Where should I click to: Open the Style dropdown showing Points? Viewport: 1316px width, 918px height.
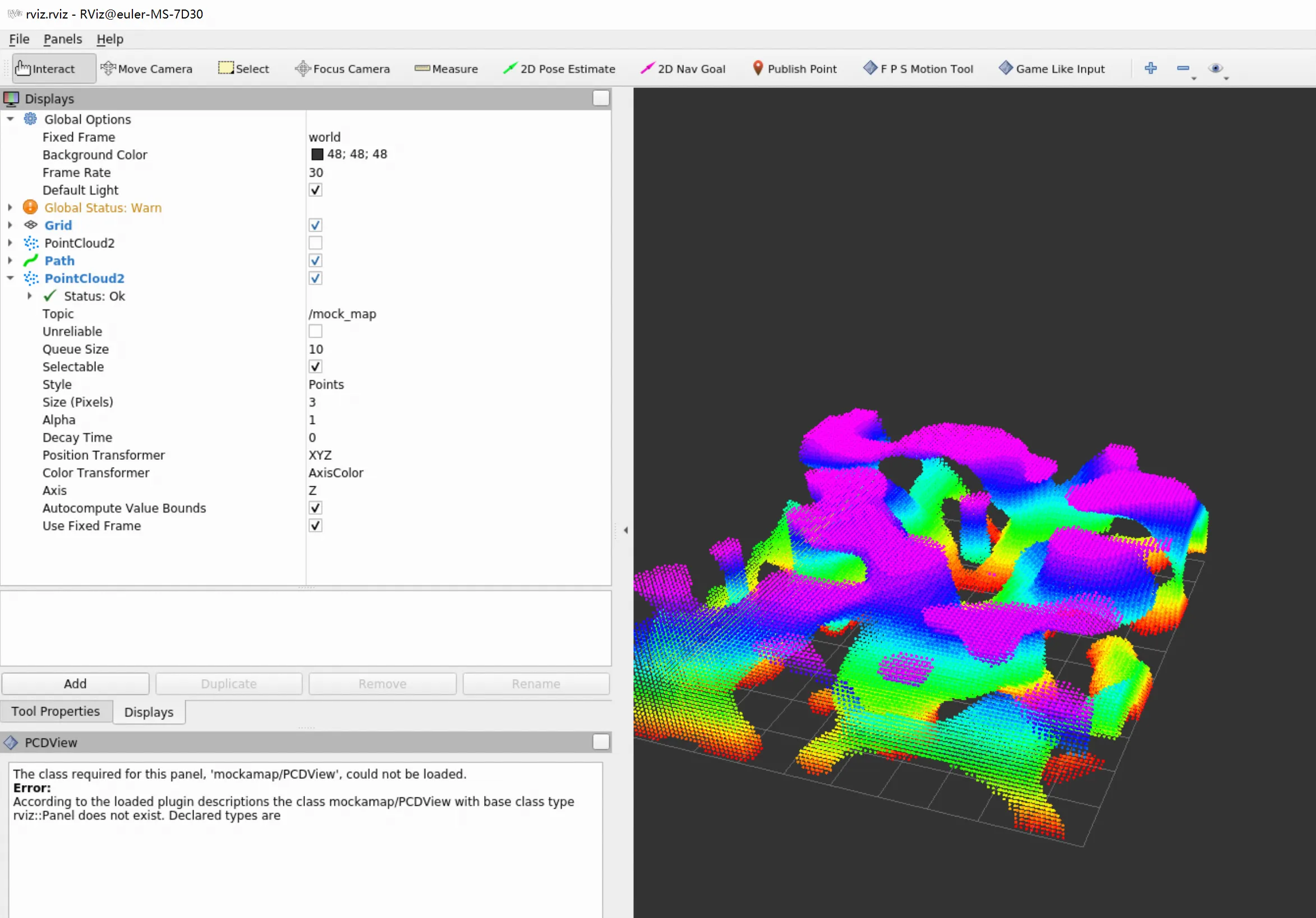tap(458, 385)
